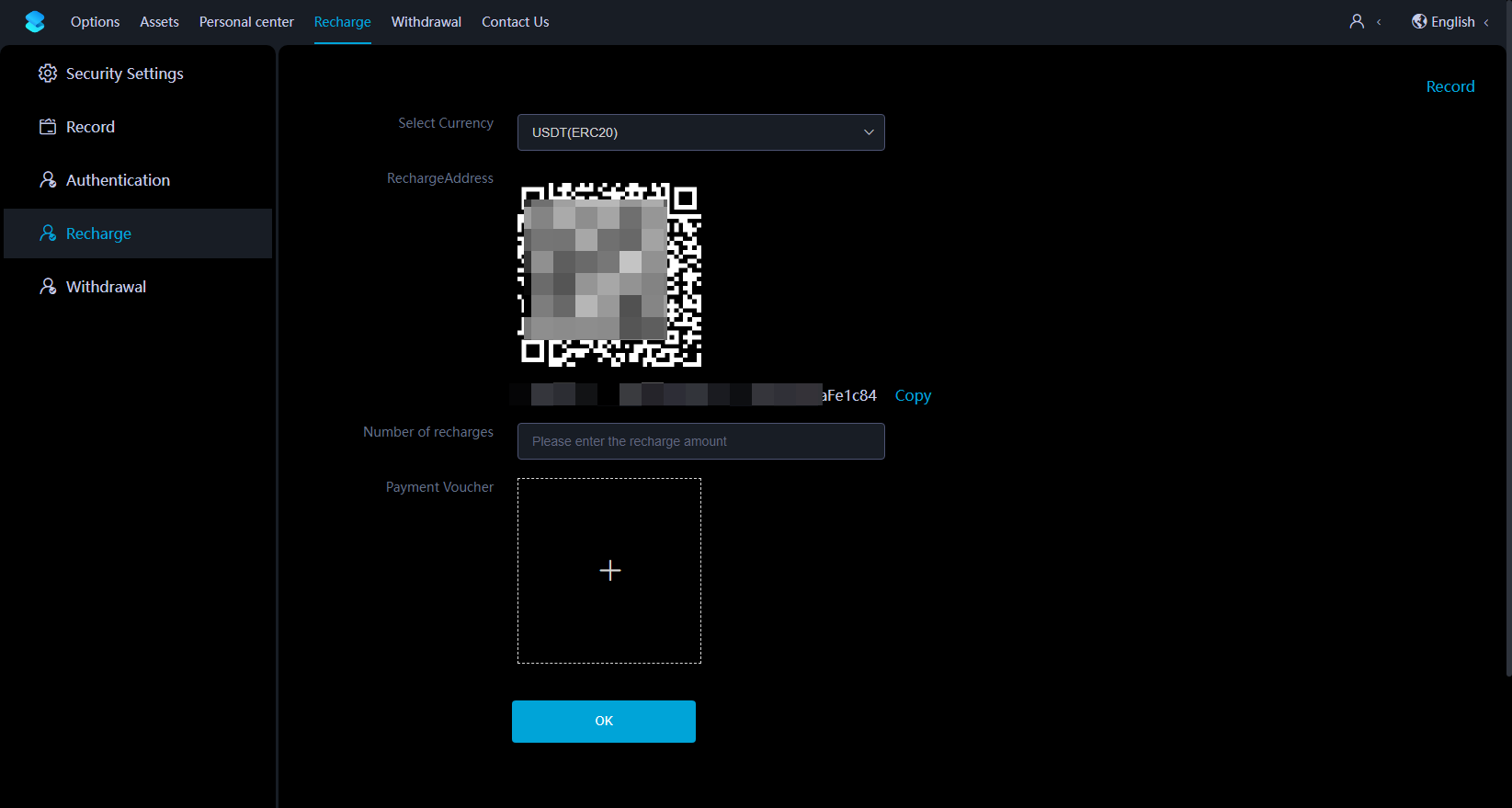The image size is (1512, 808).
Task: Click the Security Settings gear icon
Action: tap(48, 74)
